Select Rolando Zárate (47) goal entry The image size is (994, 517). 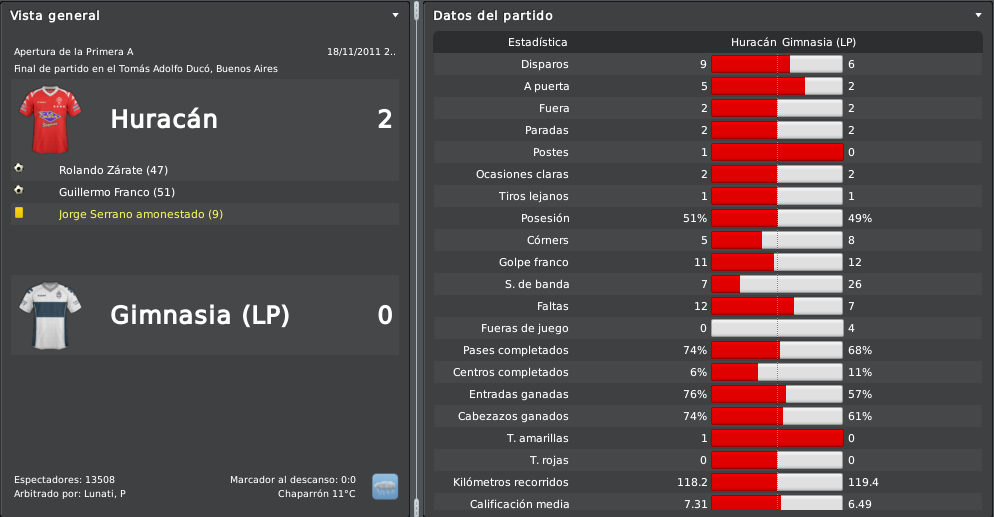pyautogui.click(x=113, y=170)
